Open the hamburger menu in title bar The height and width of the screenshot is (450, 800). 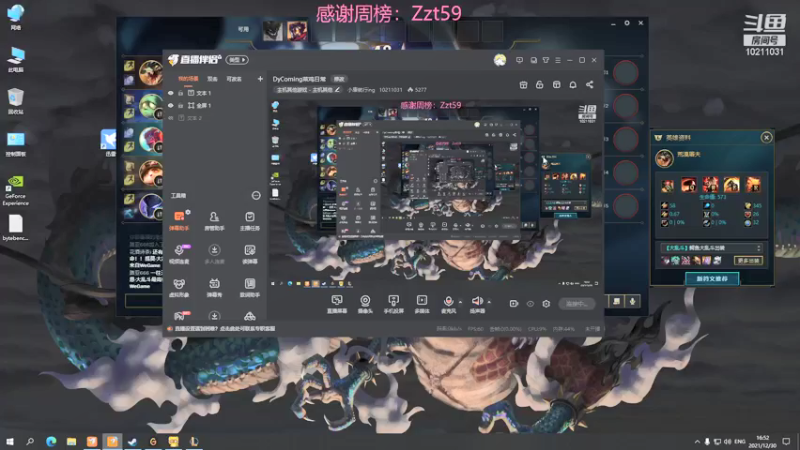558,60
